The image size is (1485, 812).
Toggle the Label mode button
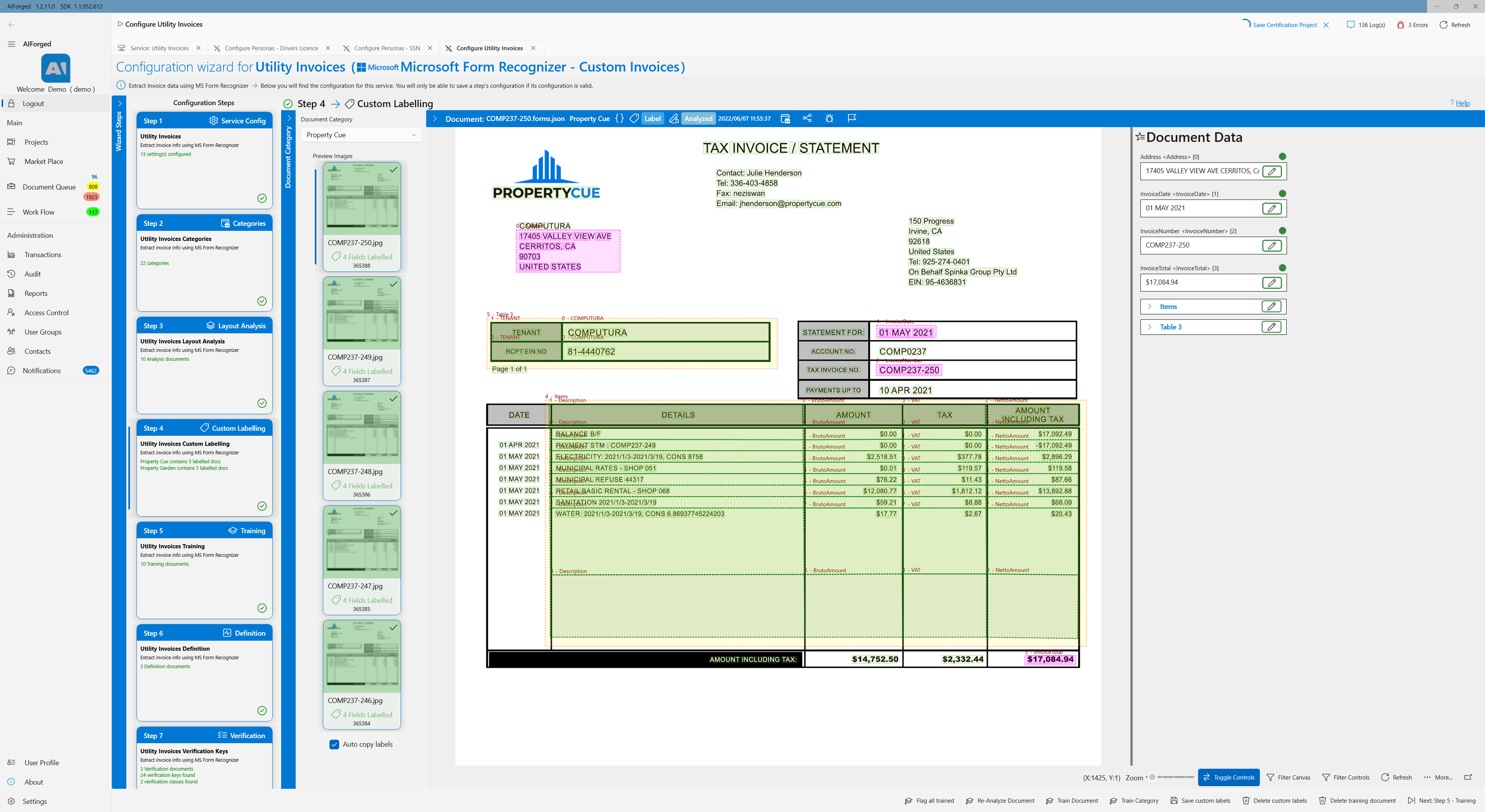652,118
